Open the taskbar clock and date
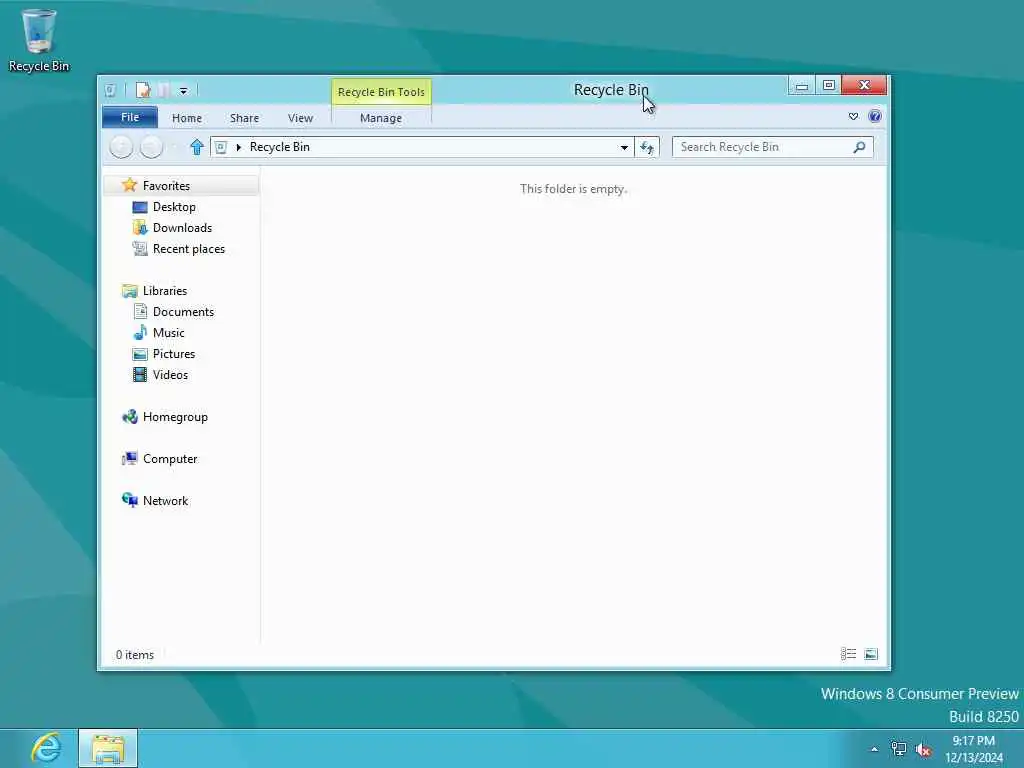This screenshot has height=768, width=1024. (x=974, y=749)
